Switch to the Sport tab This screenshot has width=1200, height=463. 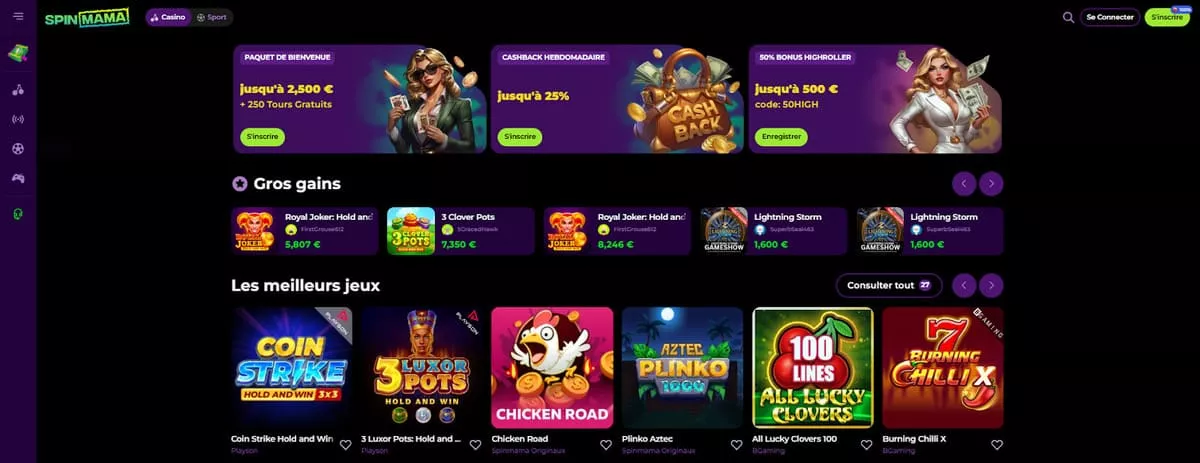(x=212, y=17)
